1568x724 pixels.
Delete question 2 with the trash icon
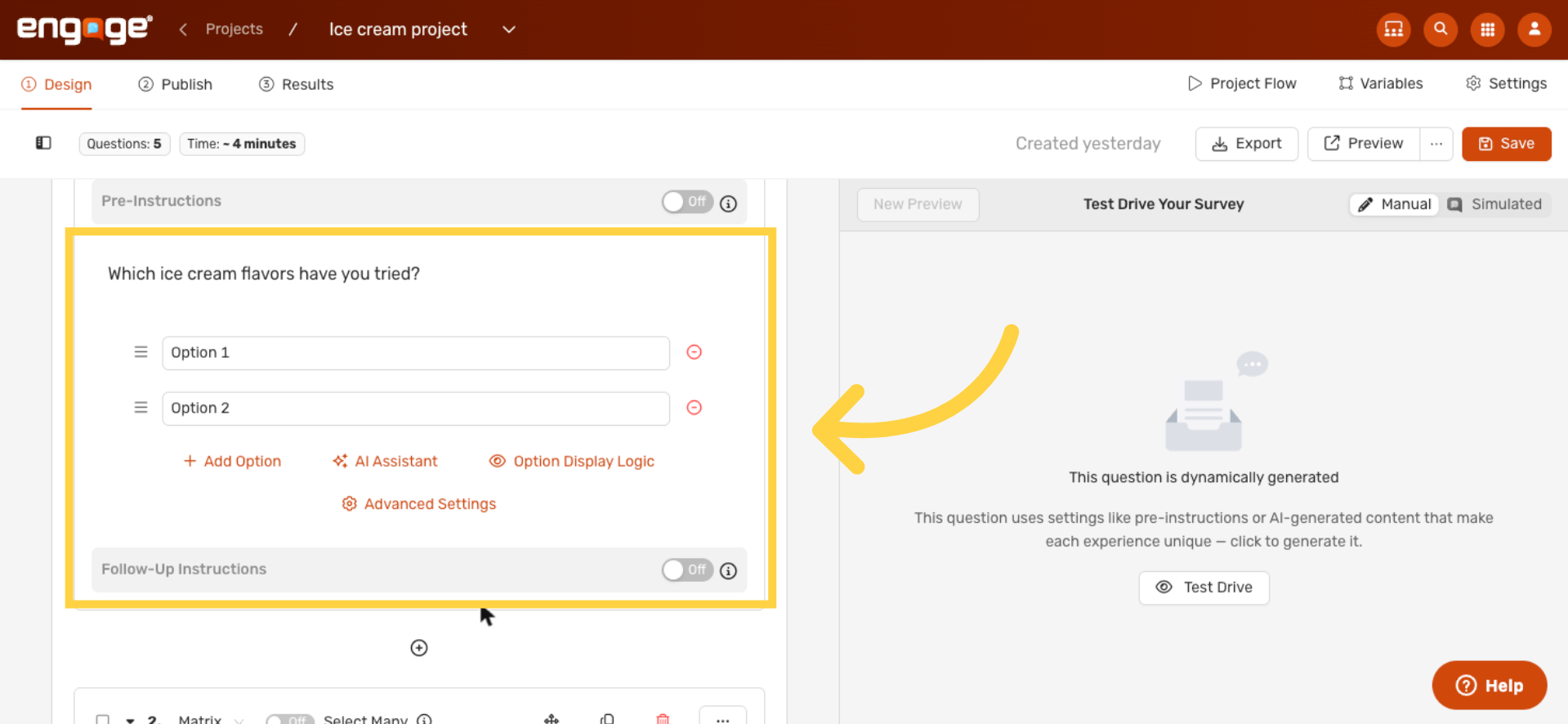663,719
